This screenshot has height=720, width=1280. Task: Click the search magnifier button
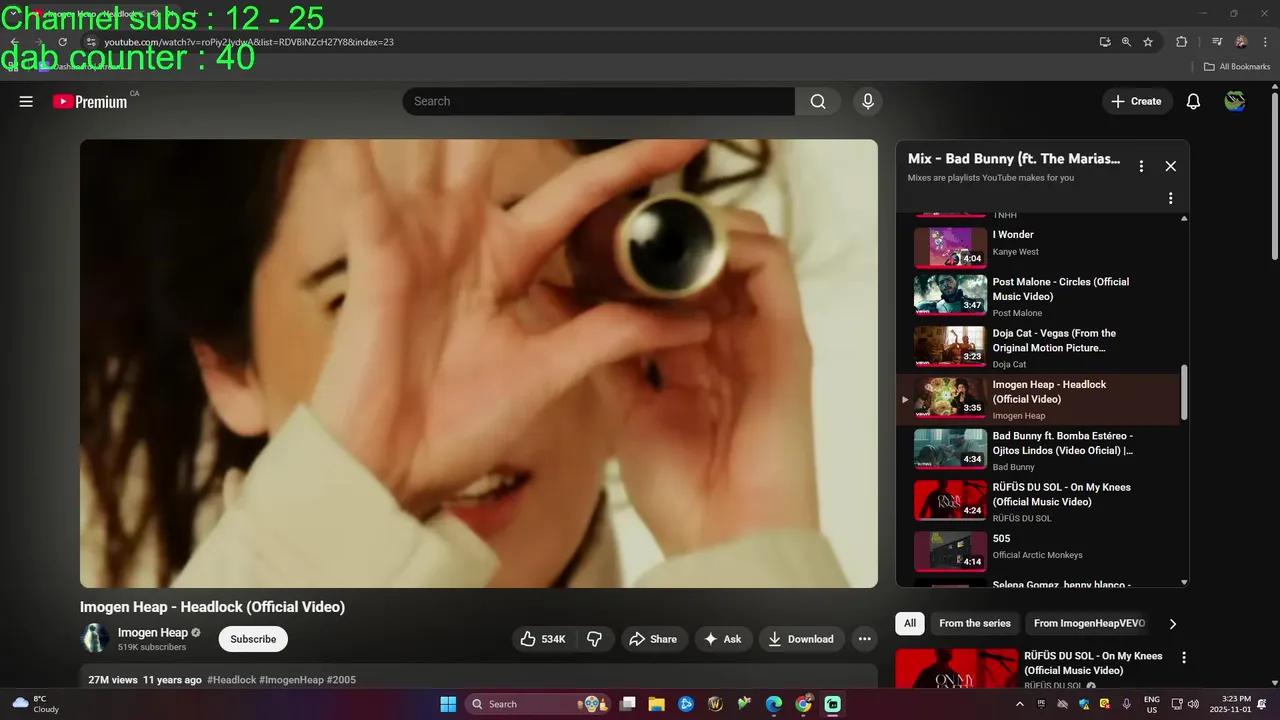[x=818, y=101]
